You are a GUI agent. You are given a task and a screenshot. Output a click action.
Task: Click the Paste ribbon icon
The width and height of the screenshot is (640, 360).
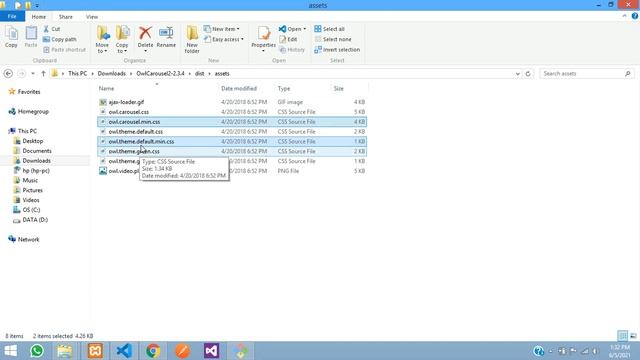pos(31,37)
